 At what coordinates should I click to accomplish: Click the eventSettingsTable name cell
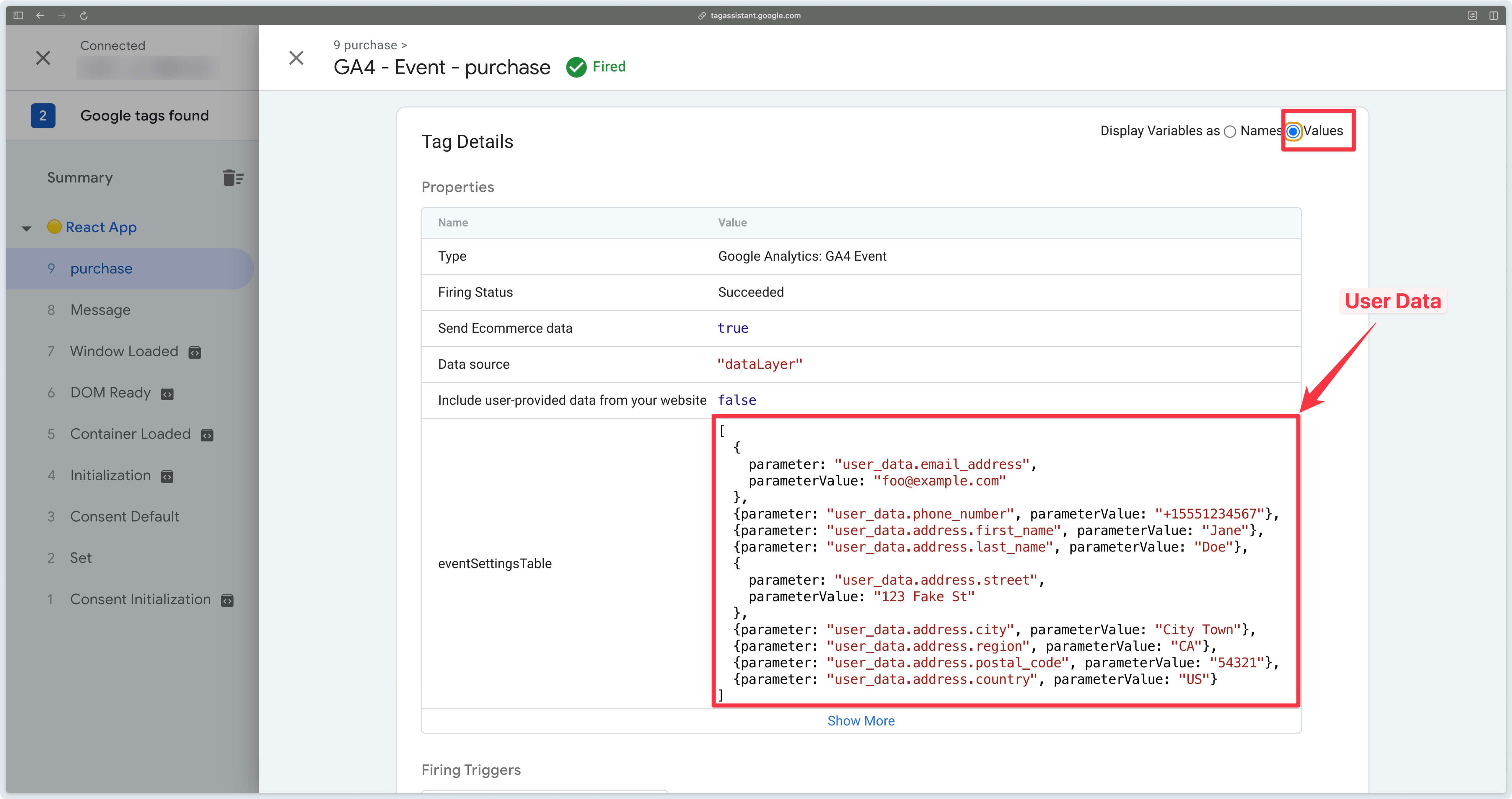click(495, 564)
